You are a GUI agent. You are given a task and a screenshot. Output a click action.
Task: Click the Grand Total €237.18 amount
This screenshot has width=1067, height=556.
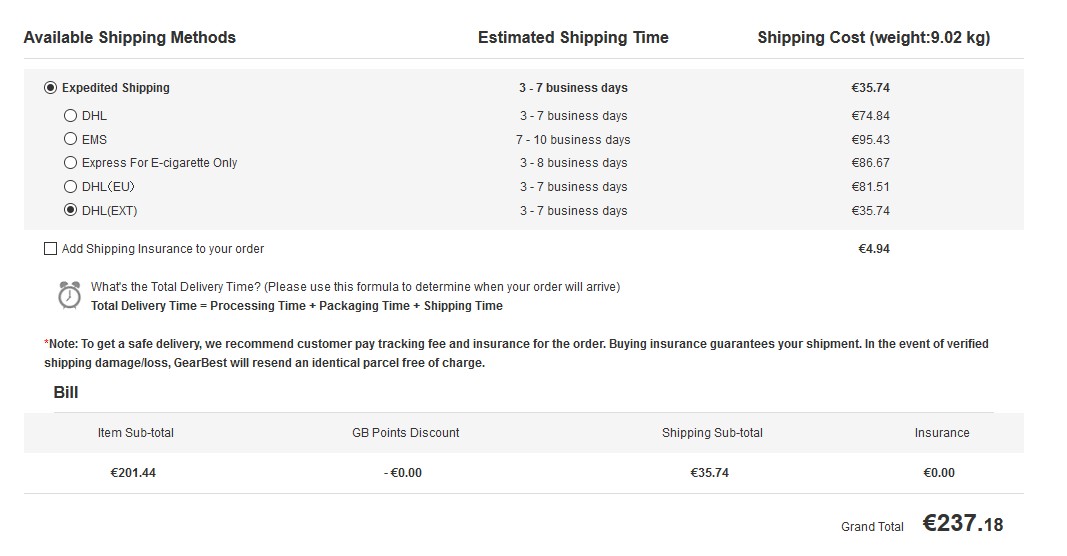pyautogui.click(x=963, y=523)
